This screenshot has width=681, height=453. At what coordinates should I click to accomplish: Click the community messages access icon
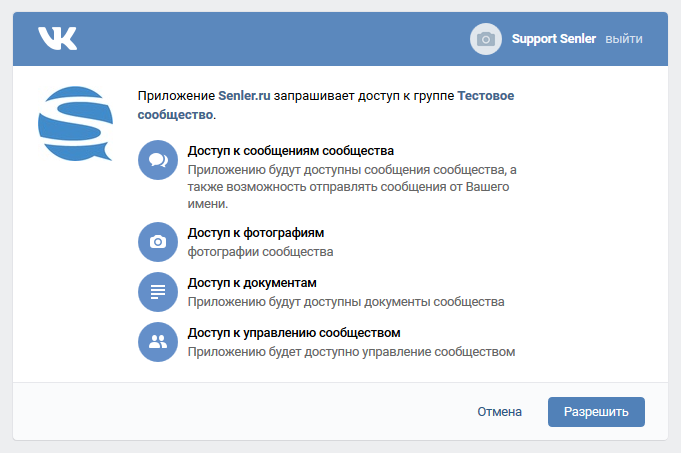[157, 159]
